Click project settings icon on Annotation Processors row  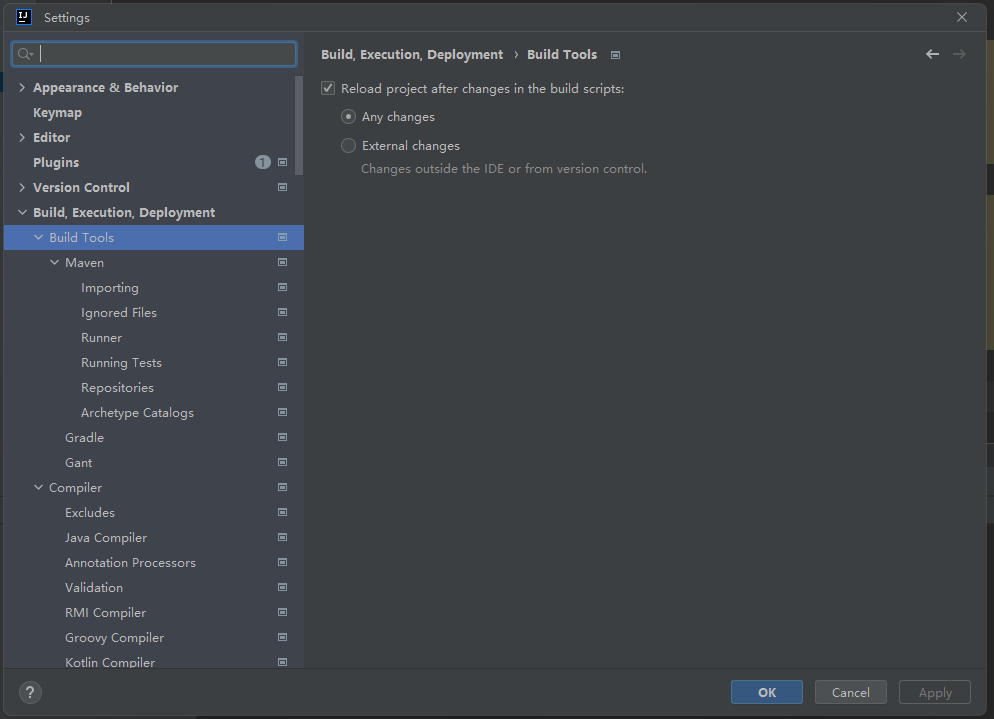pos(283,562)
